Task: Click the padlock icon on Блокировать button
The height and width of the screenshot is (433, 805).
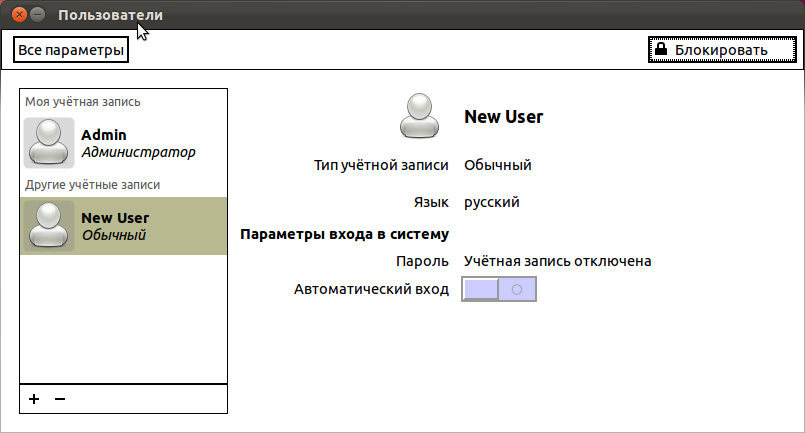Action: 661,49
